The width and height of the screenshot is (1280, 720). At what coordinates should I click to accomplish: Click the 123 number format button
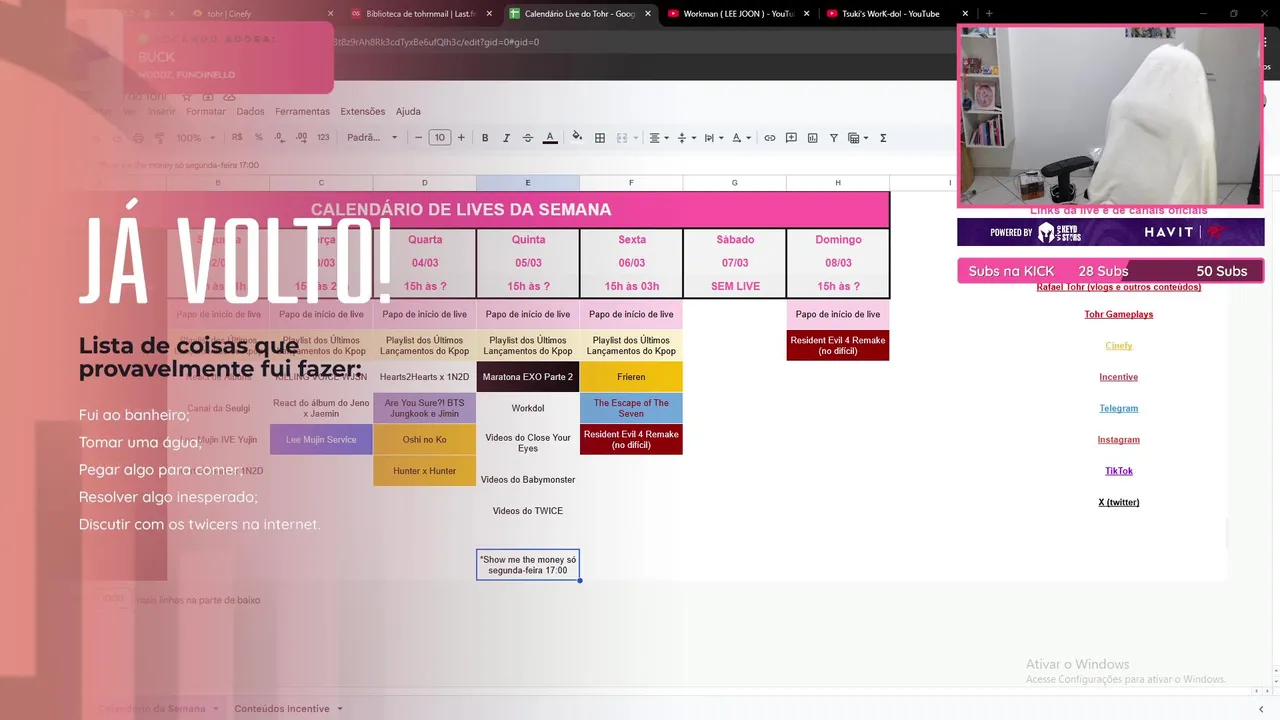pyautogui.click(x=323, y=138)
